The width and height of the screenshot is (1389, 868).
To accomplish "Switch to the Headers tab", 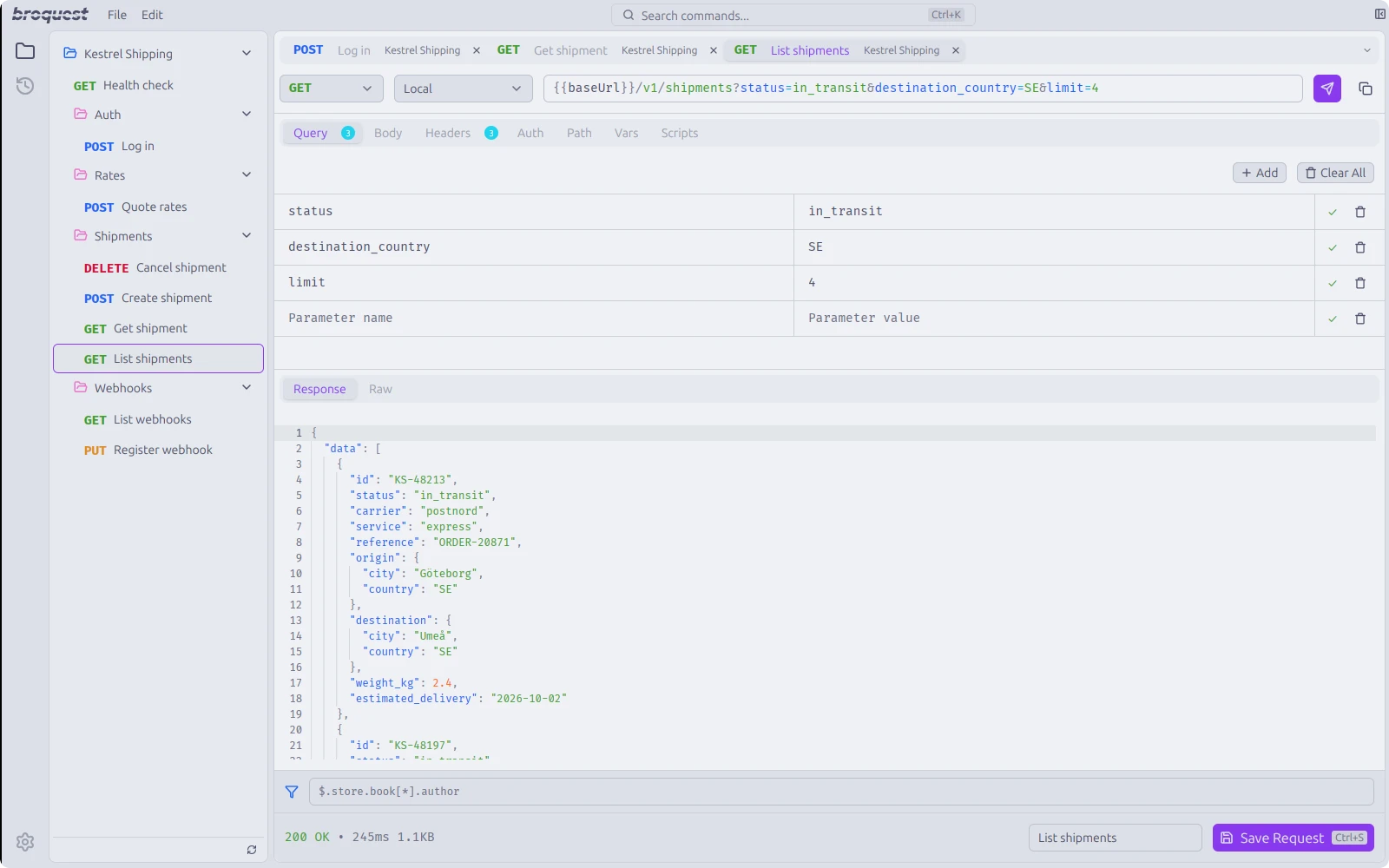I will (x=461, y=133).
